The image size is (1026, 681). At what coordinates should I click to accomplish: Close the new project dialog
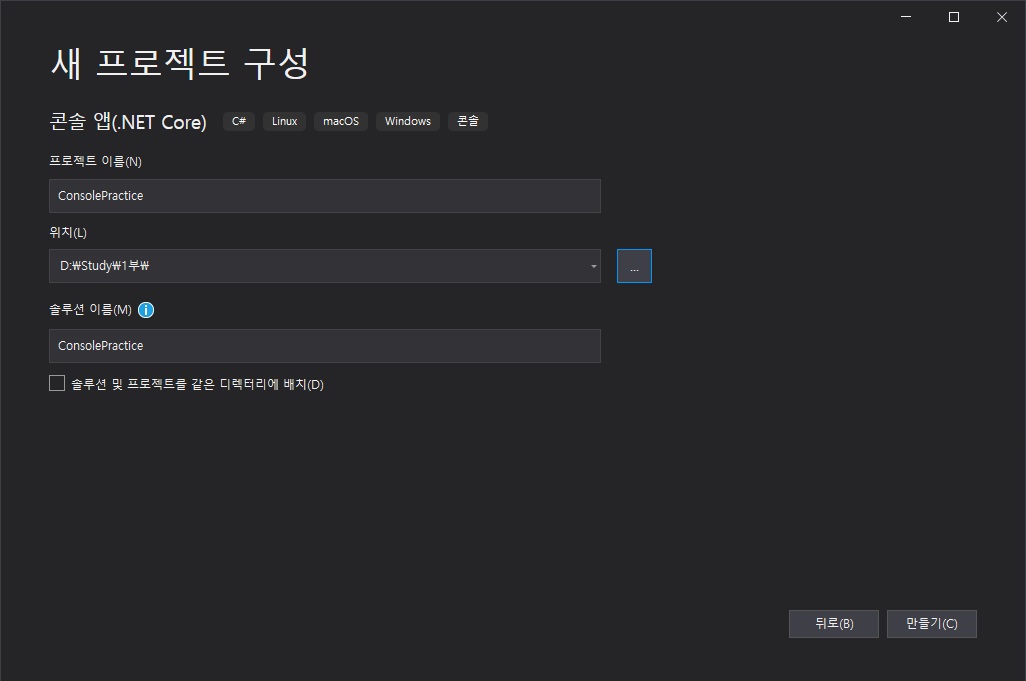point(1002,17)
